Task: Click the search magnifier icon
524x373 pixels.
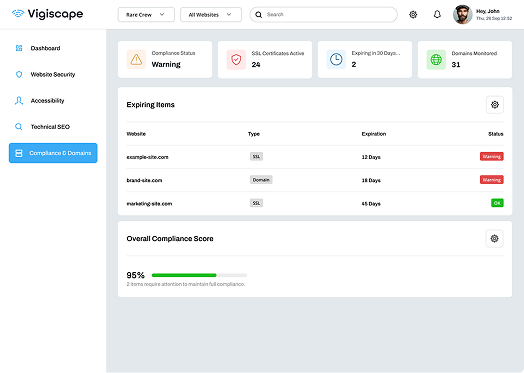Action: click(259, 15)
